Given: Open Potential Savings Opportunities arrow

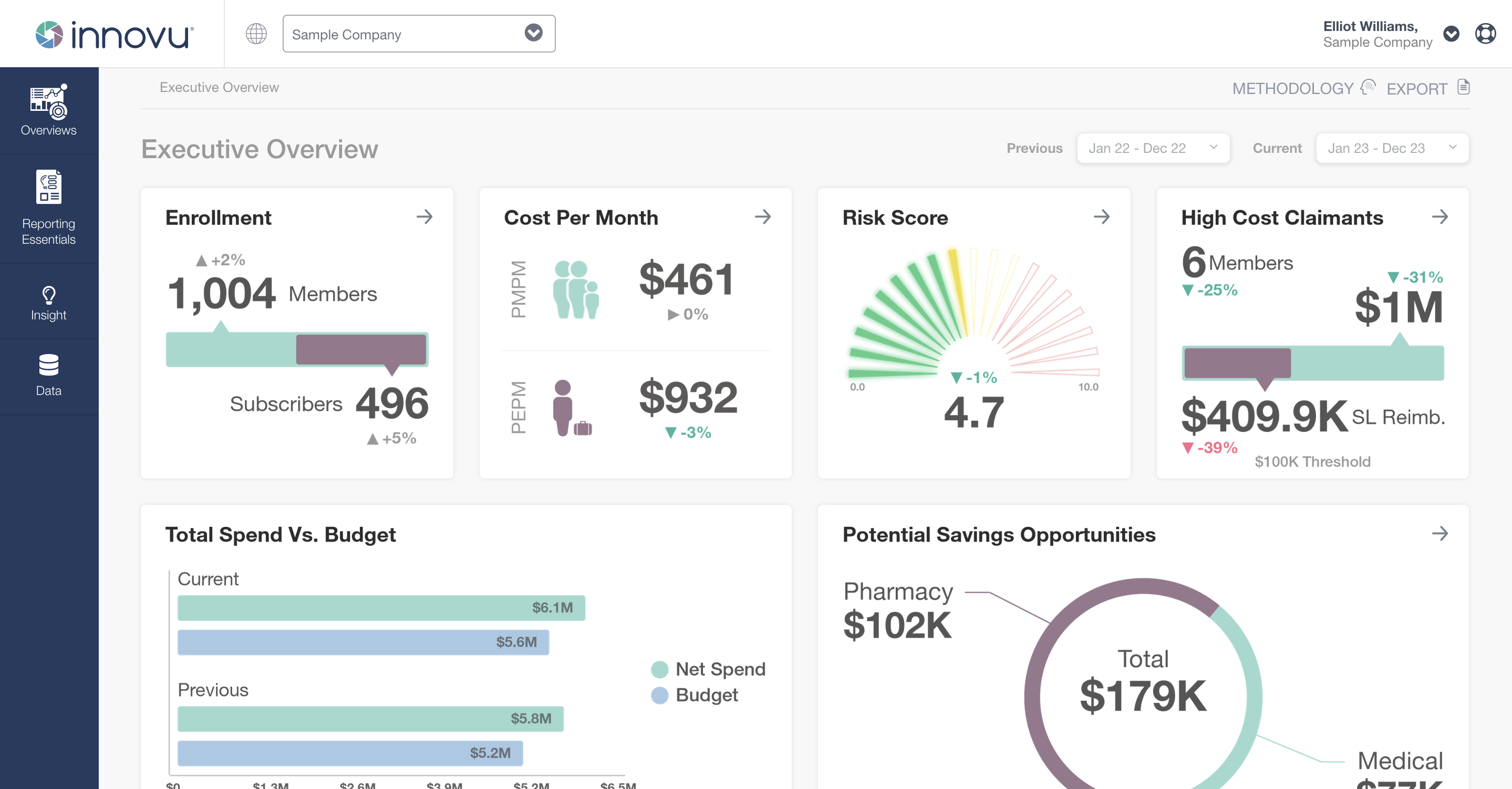Looking at the screenshot, I should coord(1439,534).
